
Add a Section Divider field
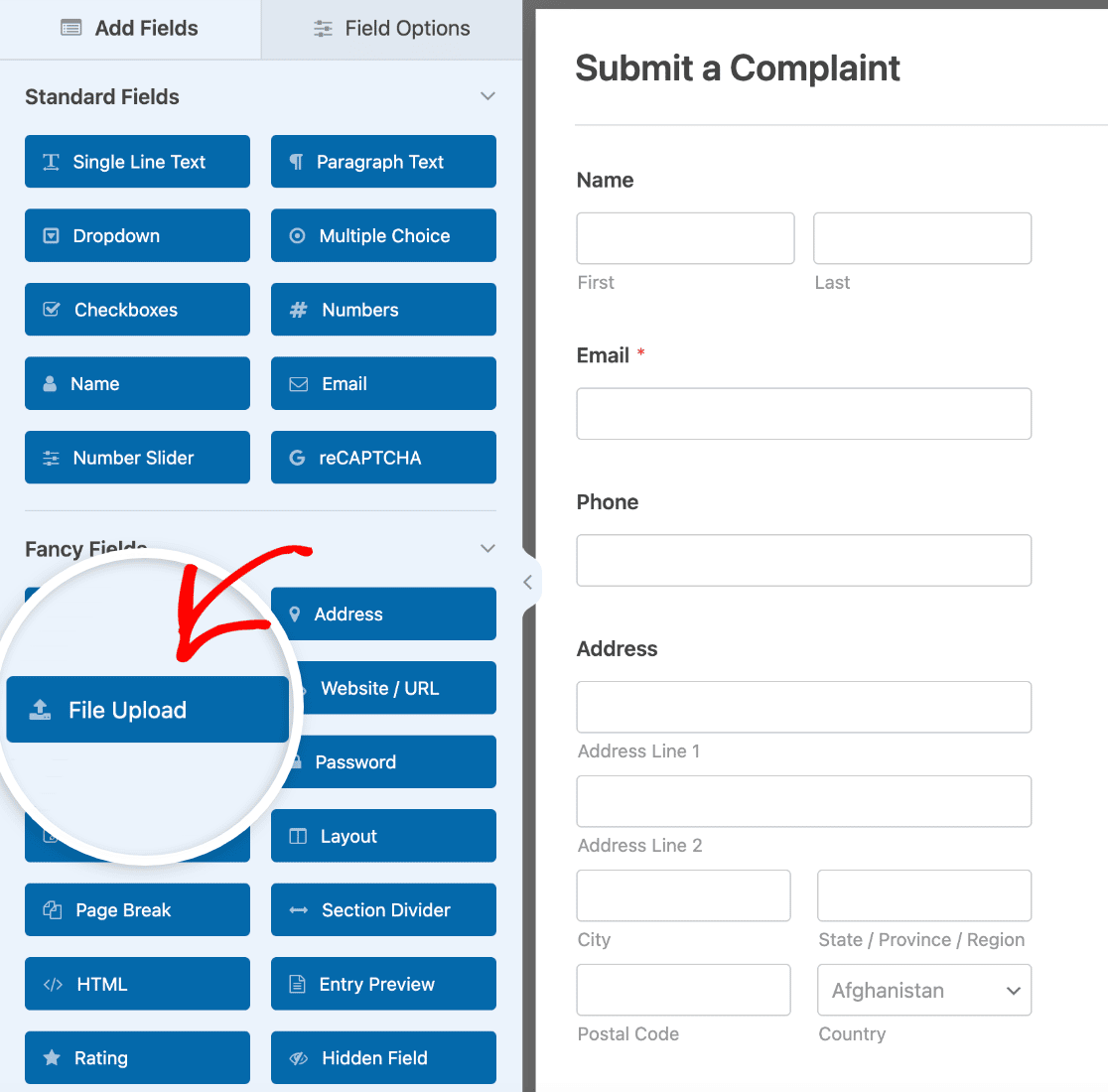(383, 909)
